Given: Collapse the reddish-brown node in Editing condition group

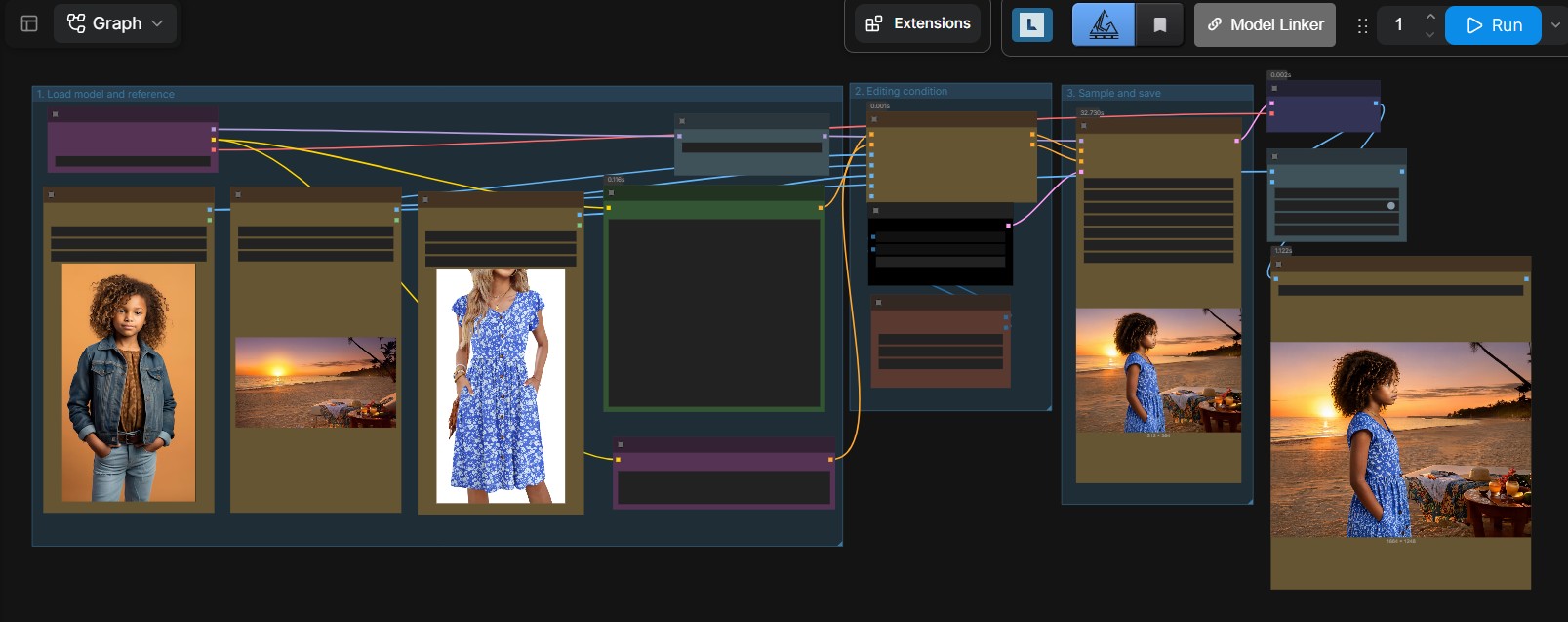Looking at the screenshot, I should (879, 303).
